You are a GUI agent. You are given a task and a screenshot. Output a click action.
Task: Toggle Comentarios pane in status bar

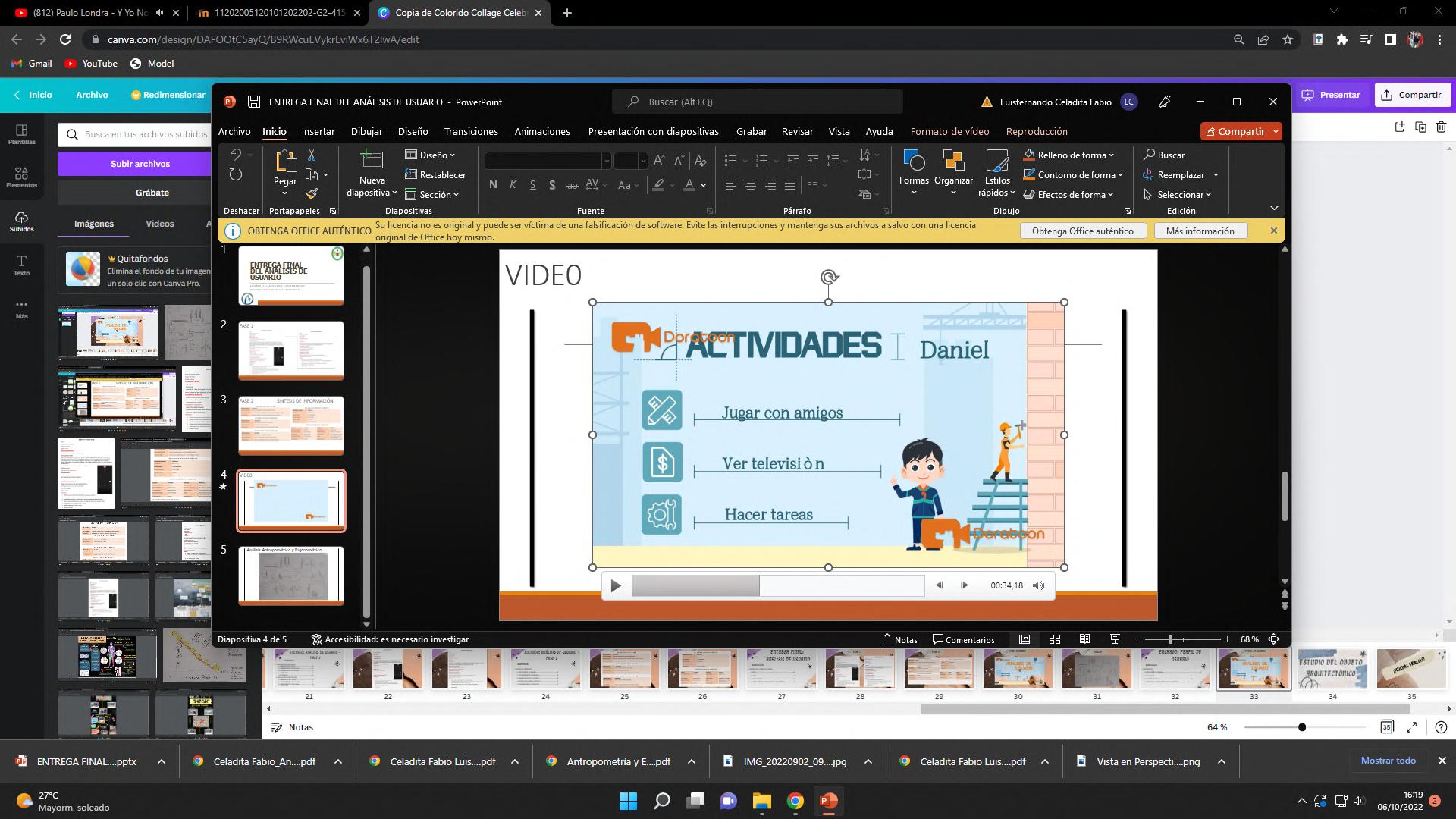(963, 639)
